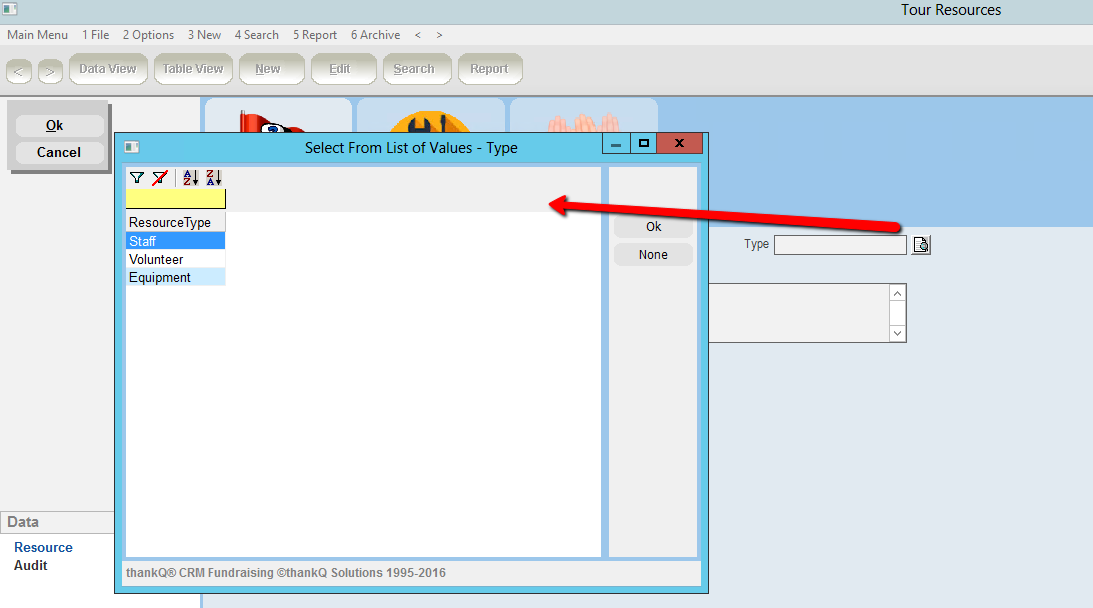This screenshot has width=1093, height=608.
Task: Choose Equipment in the ResourceType list
Action: [175, 277]
